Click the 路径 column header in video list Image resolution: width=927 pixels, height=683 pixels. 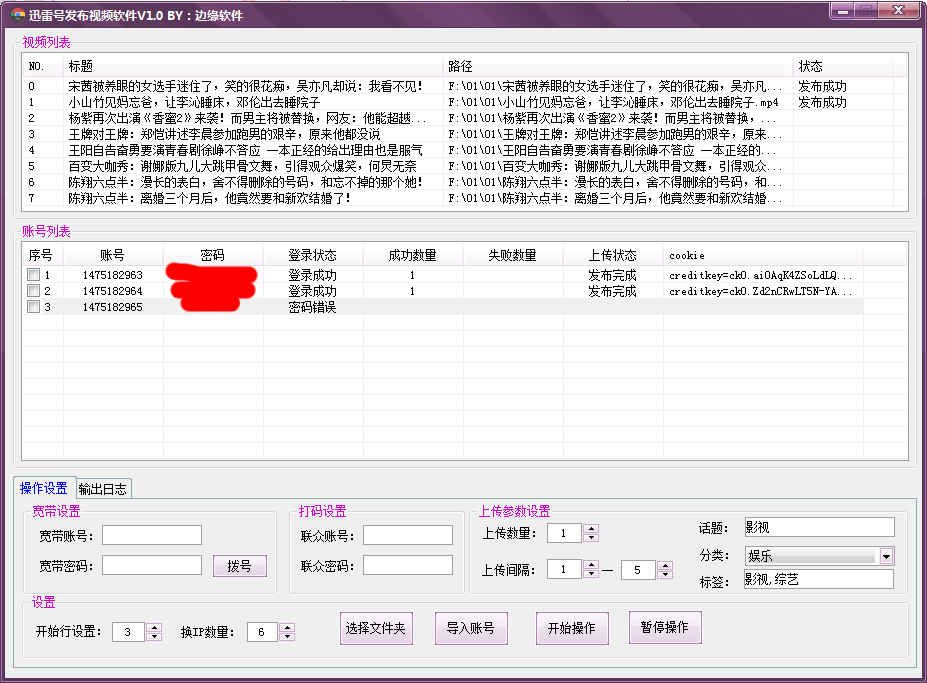click(618, 66)
